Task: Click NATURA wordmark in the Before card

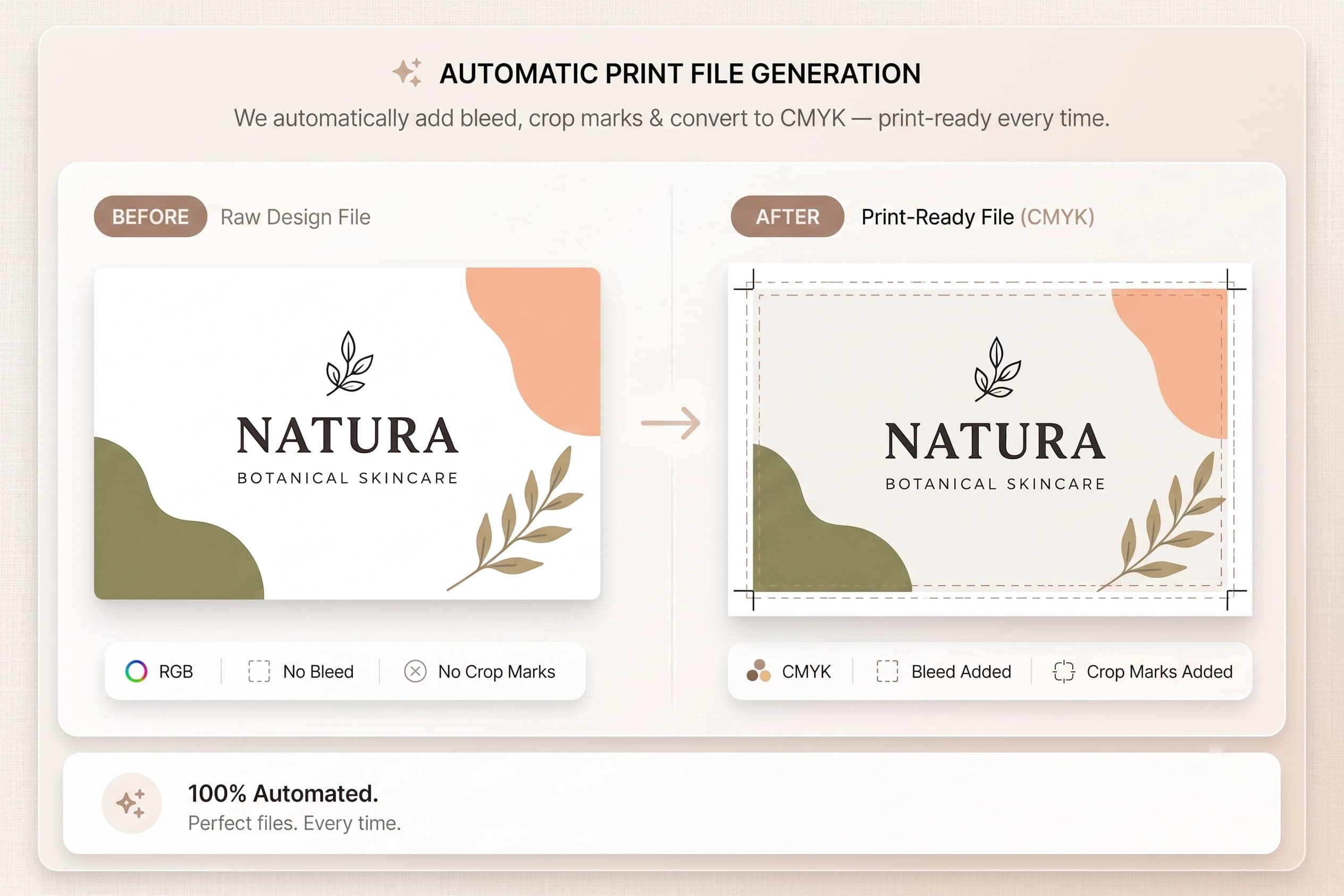Action: coord(348,435)
